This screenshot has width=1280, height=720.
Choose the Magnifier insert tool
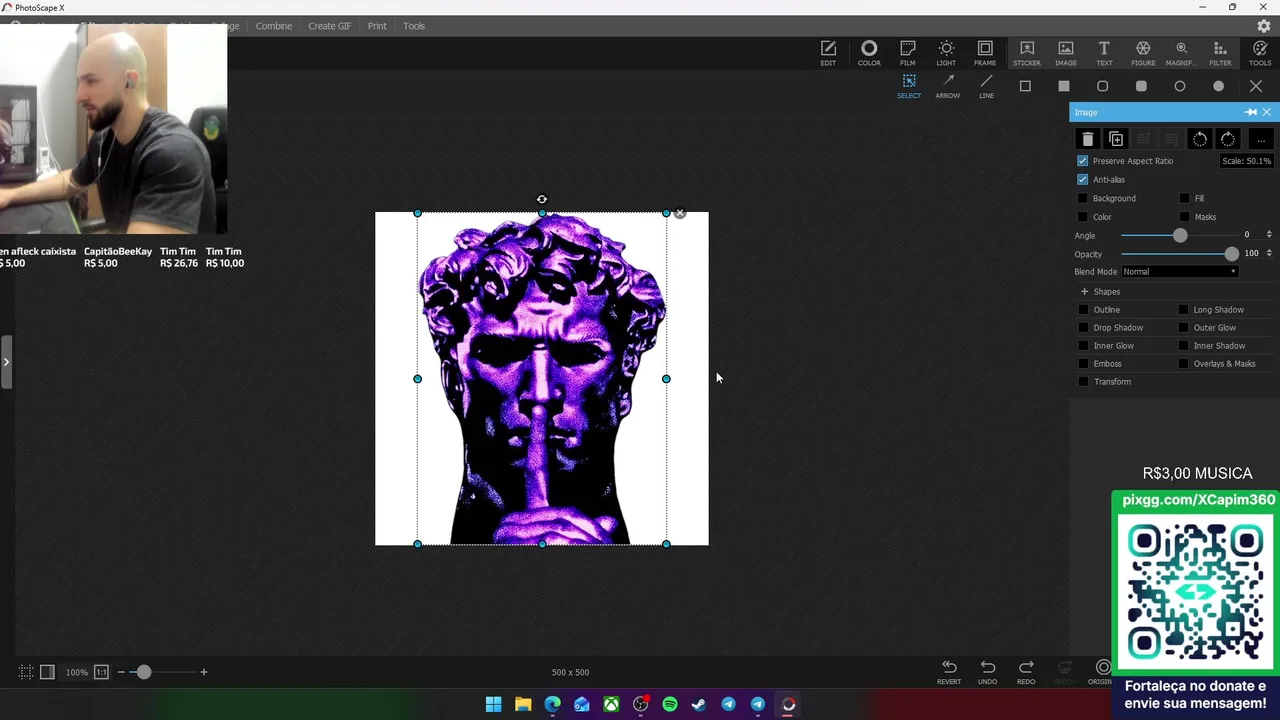click(1181, 53)
